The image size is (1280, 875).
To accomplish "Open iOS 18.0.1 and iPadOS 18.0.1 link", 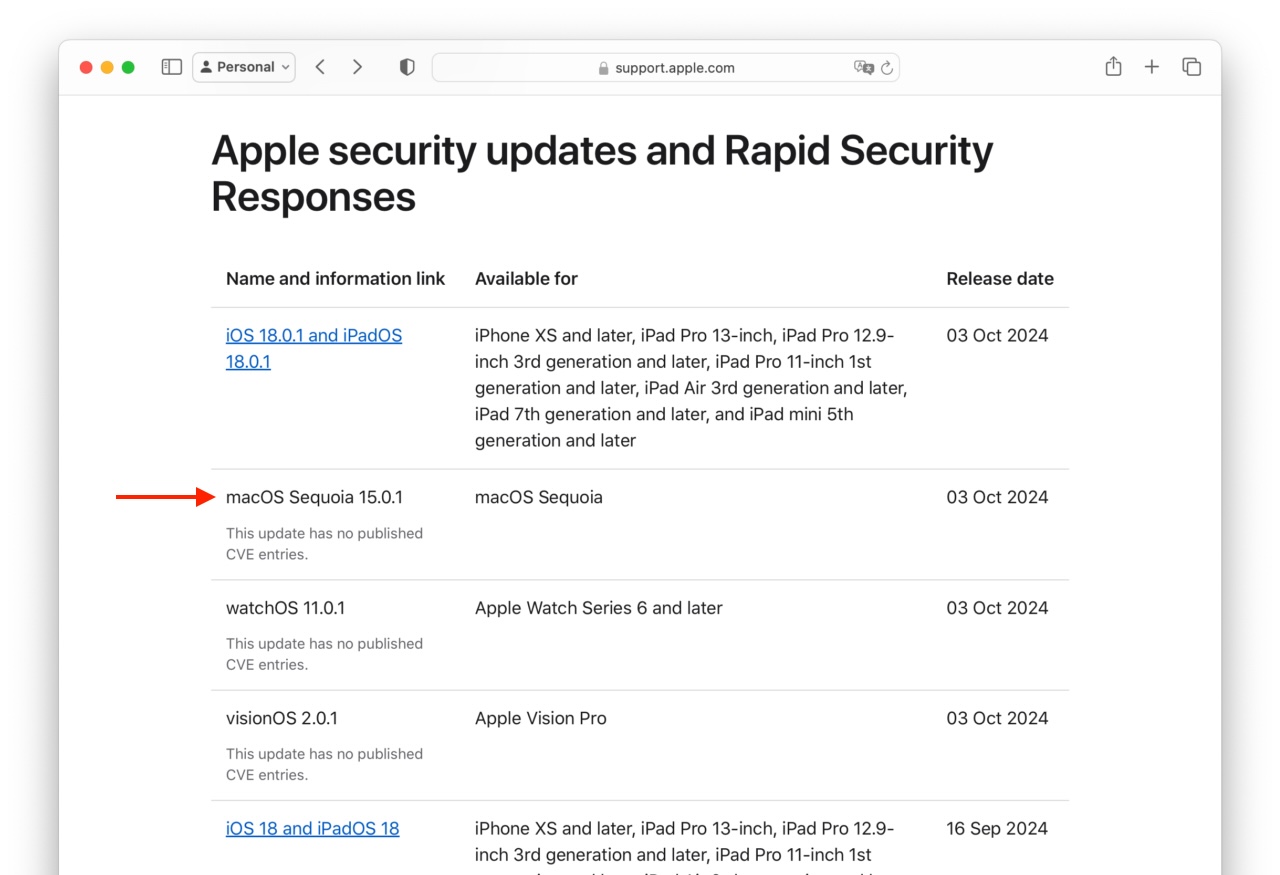I will click(314, 348).
